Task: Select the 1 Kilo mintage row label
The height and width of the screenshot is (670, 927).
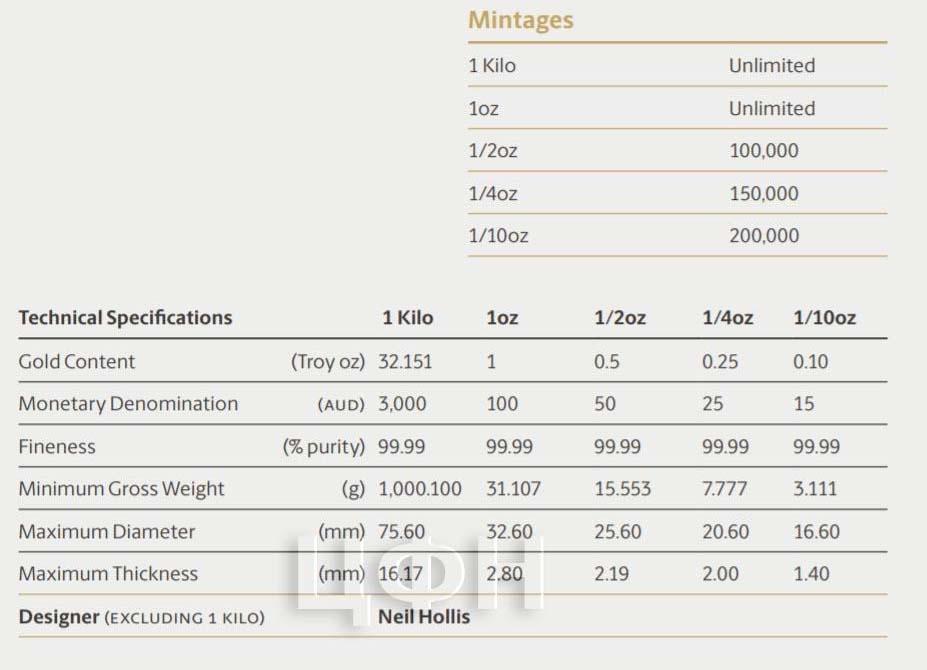Action: (492, 65)
